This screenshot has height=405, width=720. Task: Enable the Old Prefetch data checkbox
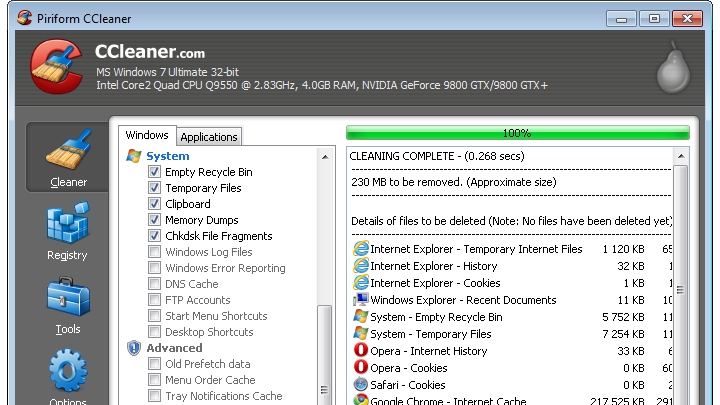coord(154,364)
